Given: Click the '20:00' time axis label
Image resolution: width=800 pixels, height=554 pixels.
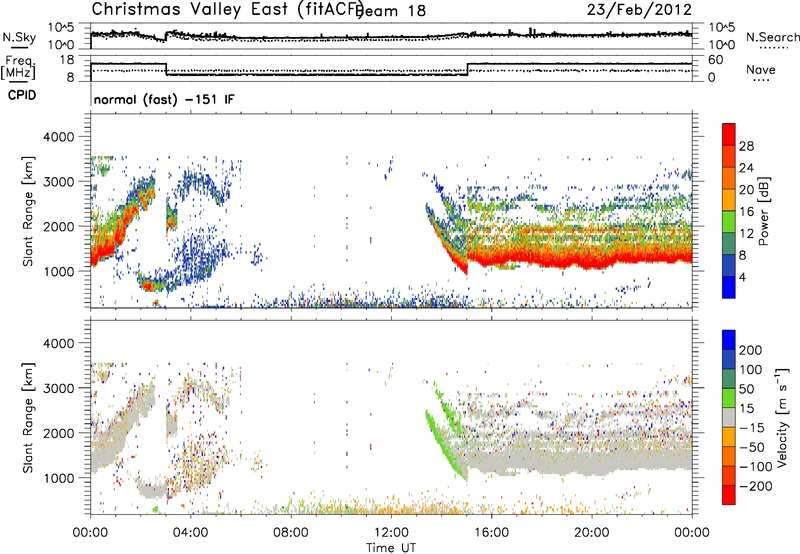Looking at the screenshot, I should [592, 533].
